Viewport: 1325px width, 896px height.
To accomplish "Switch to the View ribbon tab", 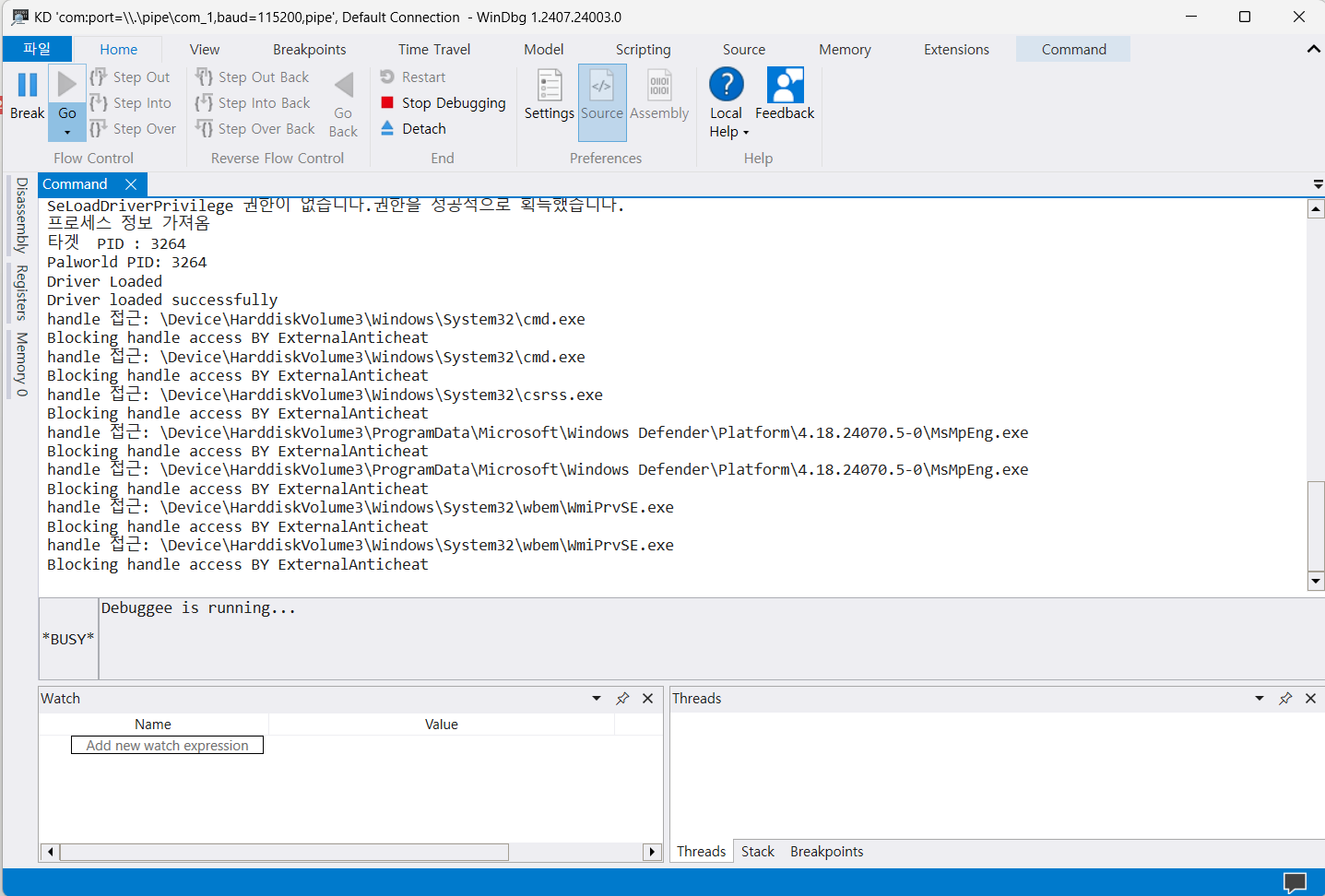I will coord(205,50).
